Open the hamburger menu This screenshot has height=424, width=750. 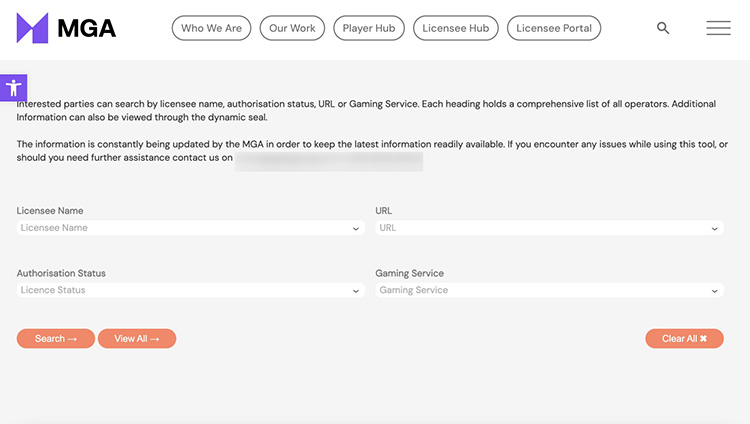coord(718,28)
